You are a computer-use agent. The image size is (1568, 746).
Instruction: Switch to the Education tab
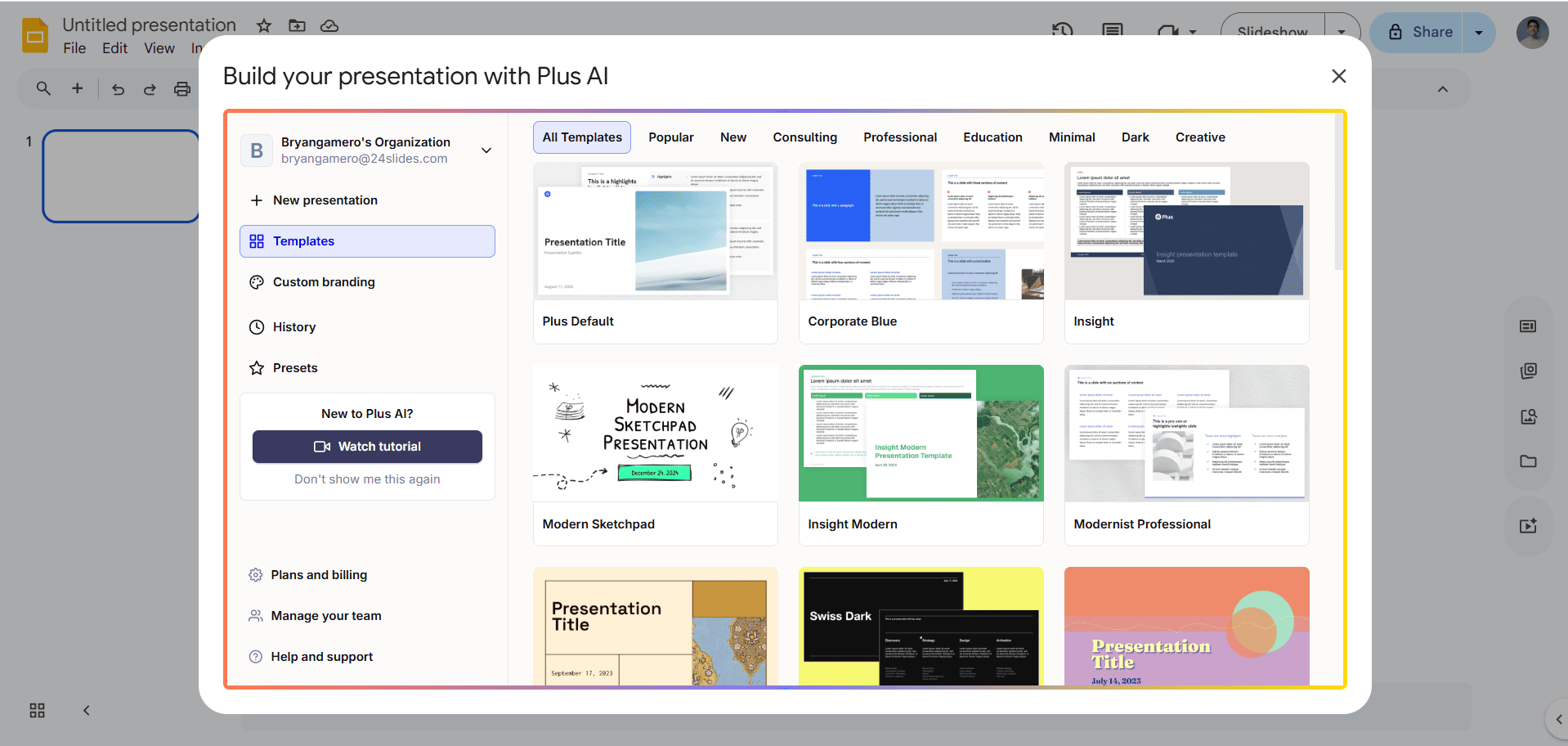point(992,137)
